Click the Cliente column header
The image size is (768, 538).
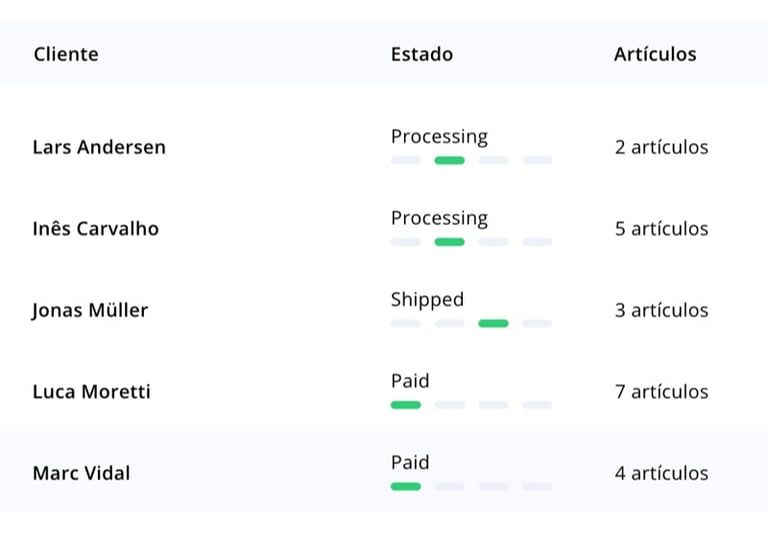[x=66, y=54]
